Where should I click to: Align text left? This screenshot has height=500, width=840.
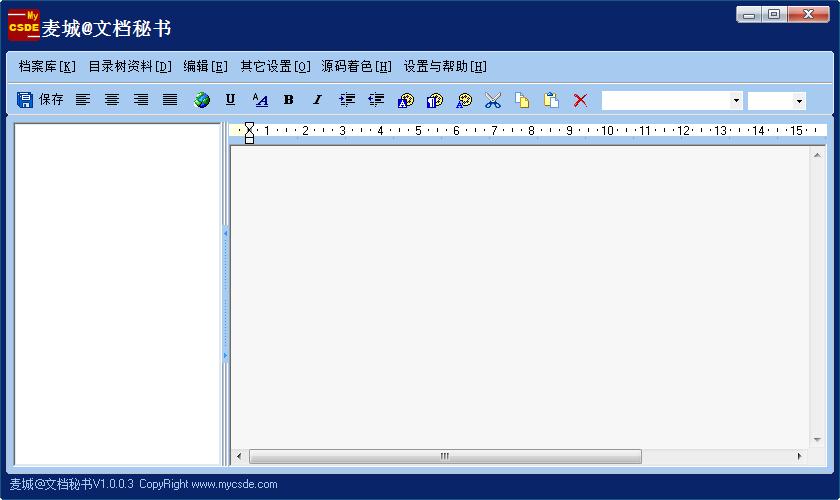point(82,100)
